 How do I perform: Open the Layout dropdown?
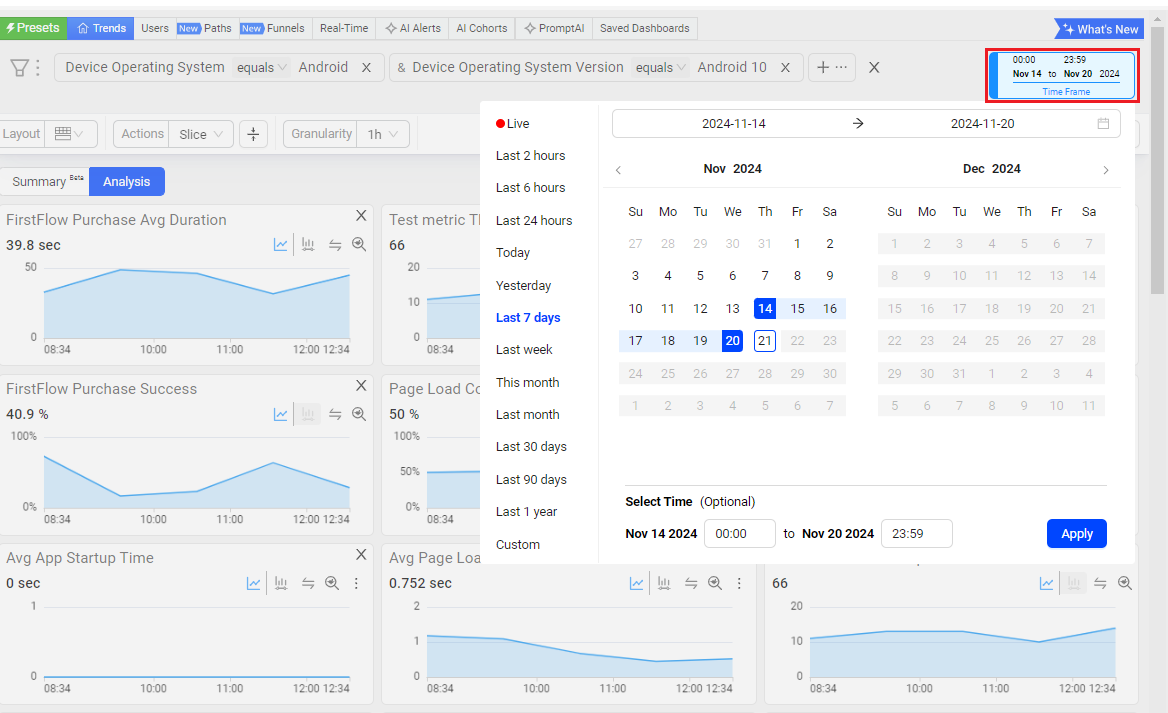click(70, 134)
